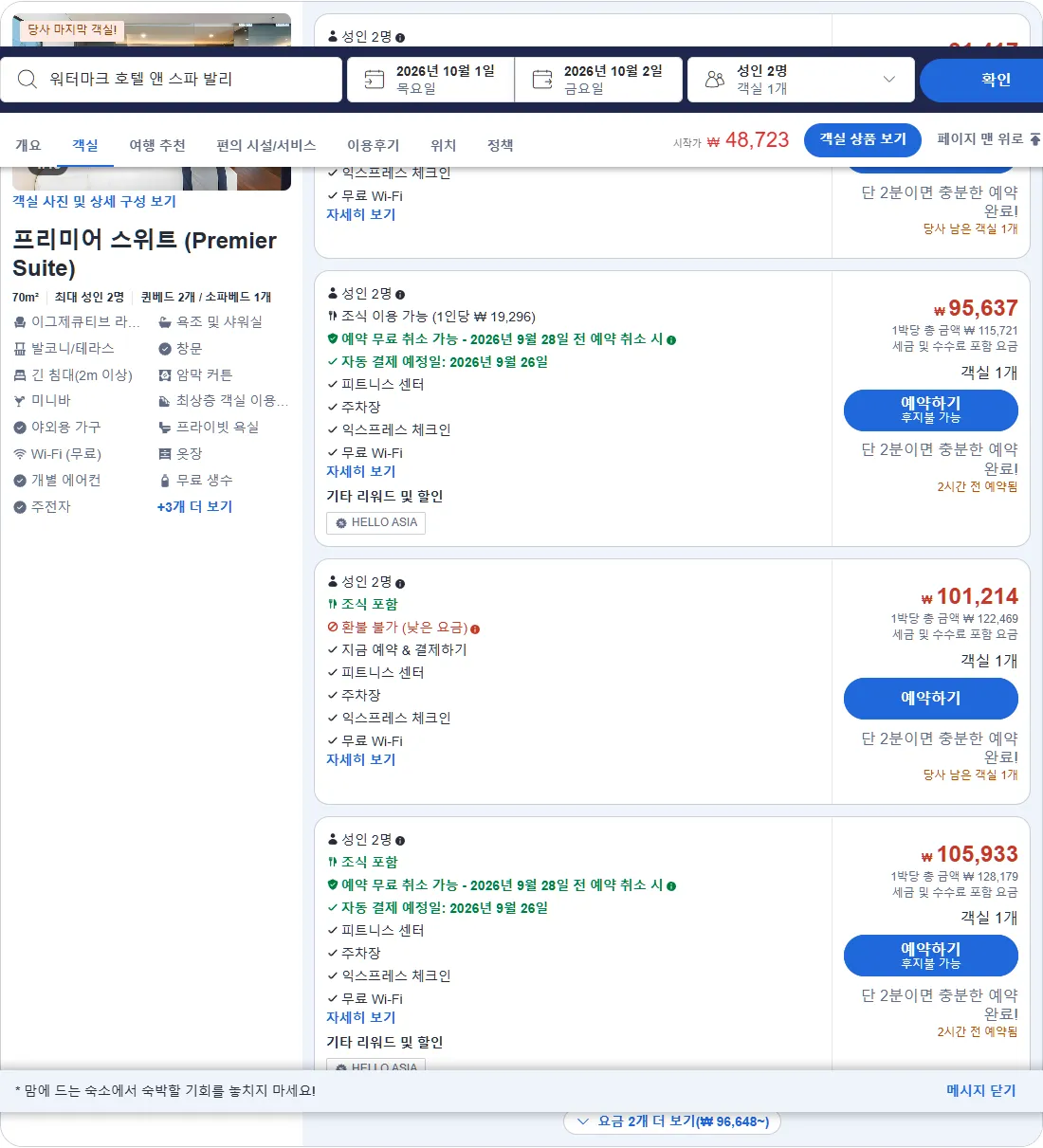Click page-top arrow icon next to 페이지 맨 위로
Screen dimensions: 1043x1148
point(1034,139)
